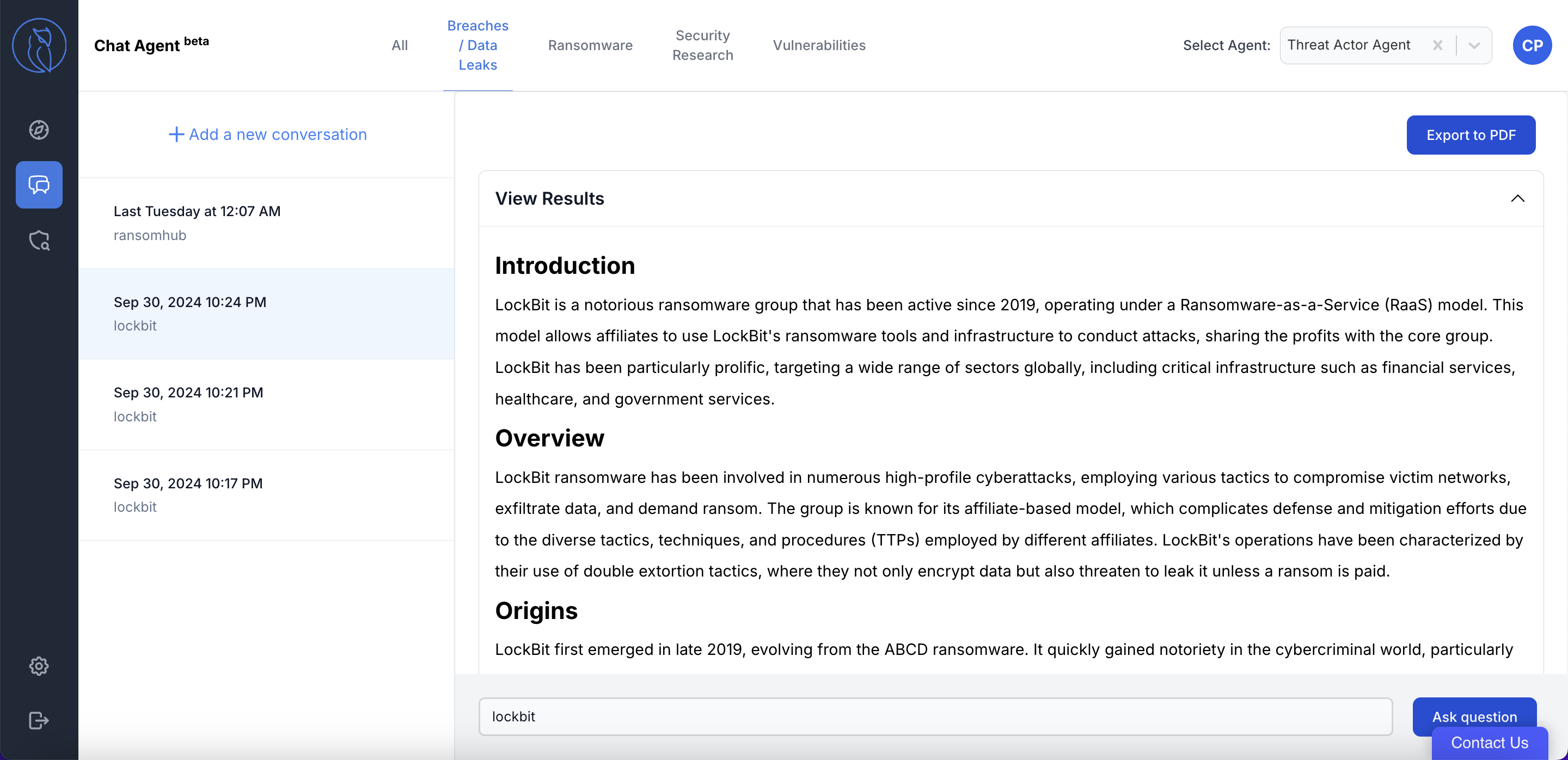Image resolution: width=1568 pixels, height=760 pixels.
Task: Clear the selected Threat Actor Agent
Action: pyautogui.click(x=1437, y=45)
